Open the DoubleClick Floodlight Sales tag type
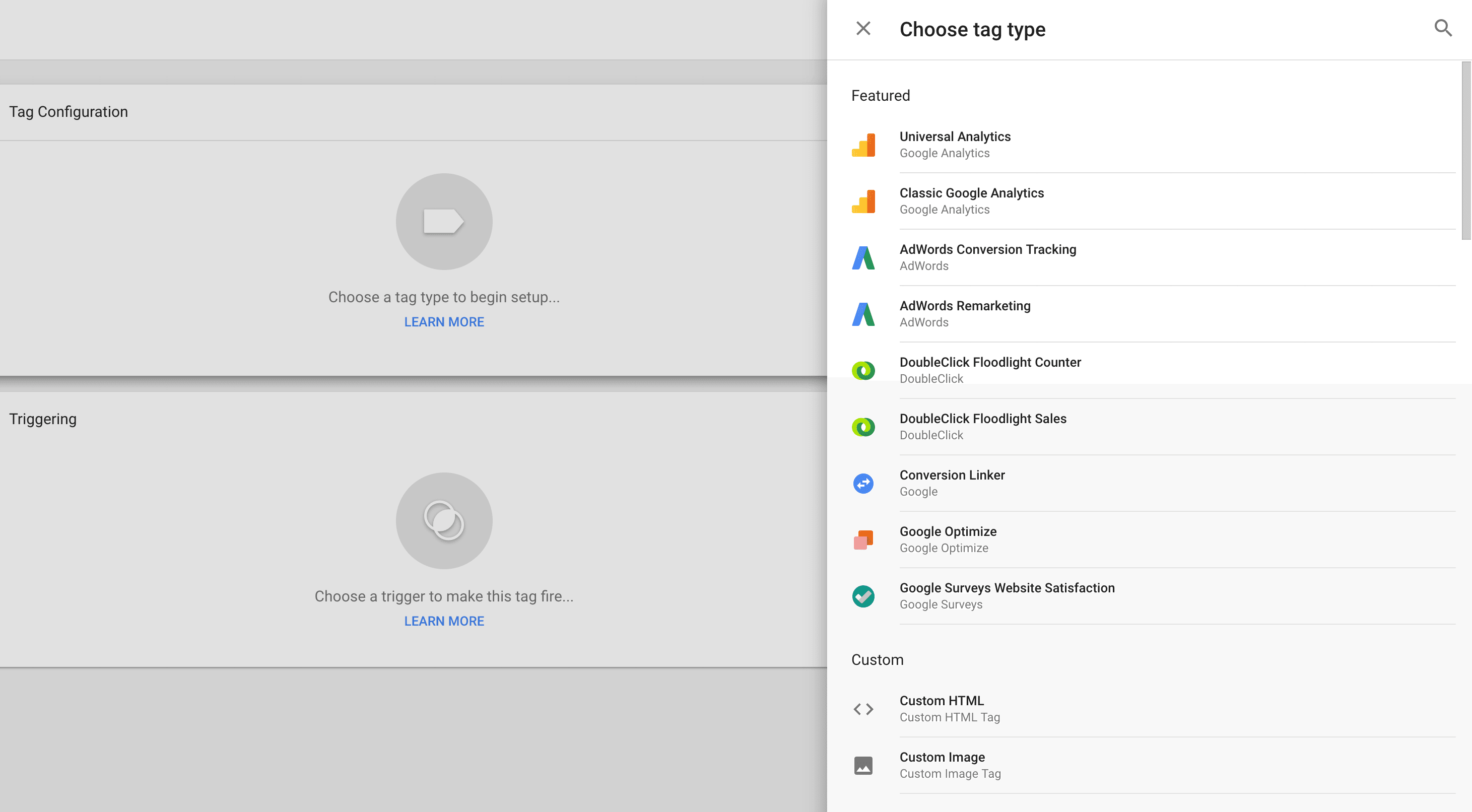Screen dimensions: 1472x812 [x=982, y=426]
